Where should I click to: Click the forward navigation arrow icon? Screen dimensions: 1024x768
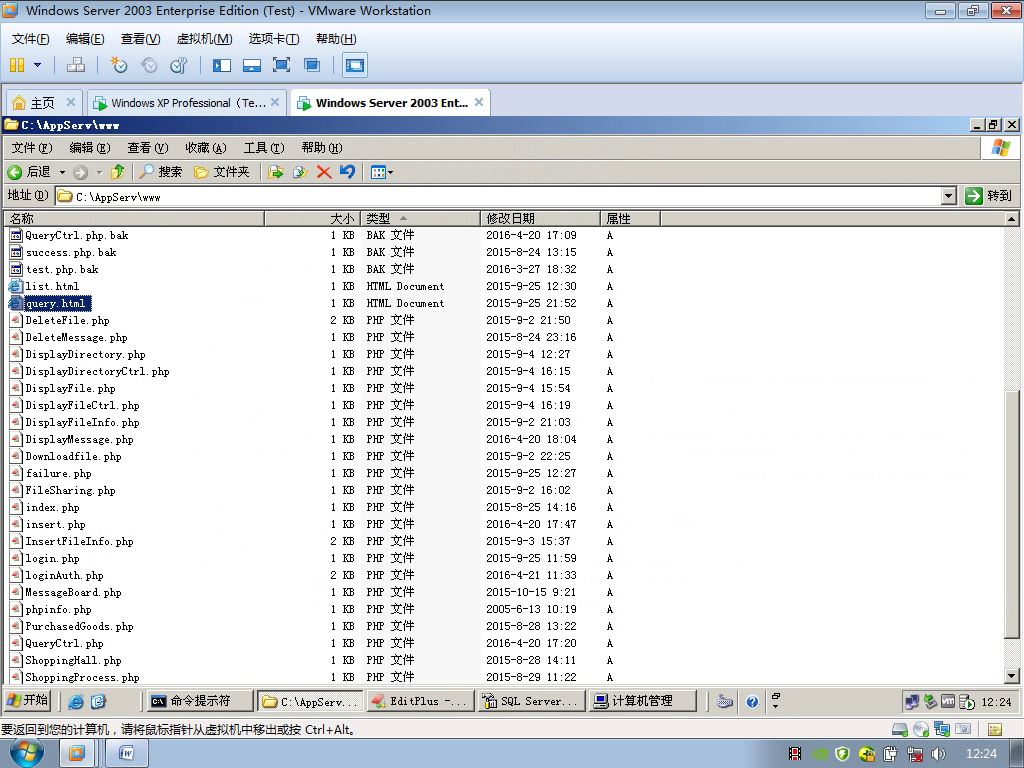(x=80, y=172)
